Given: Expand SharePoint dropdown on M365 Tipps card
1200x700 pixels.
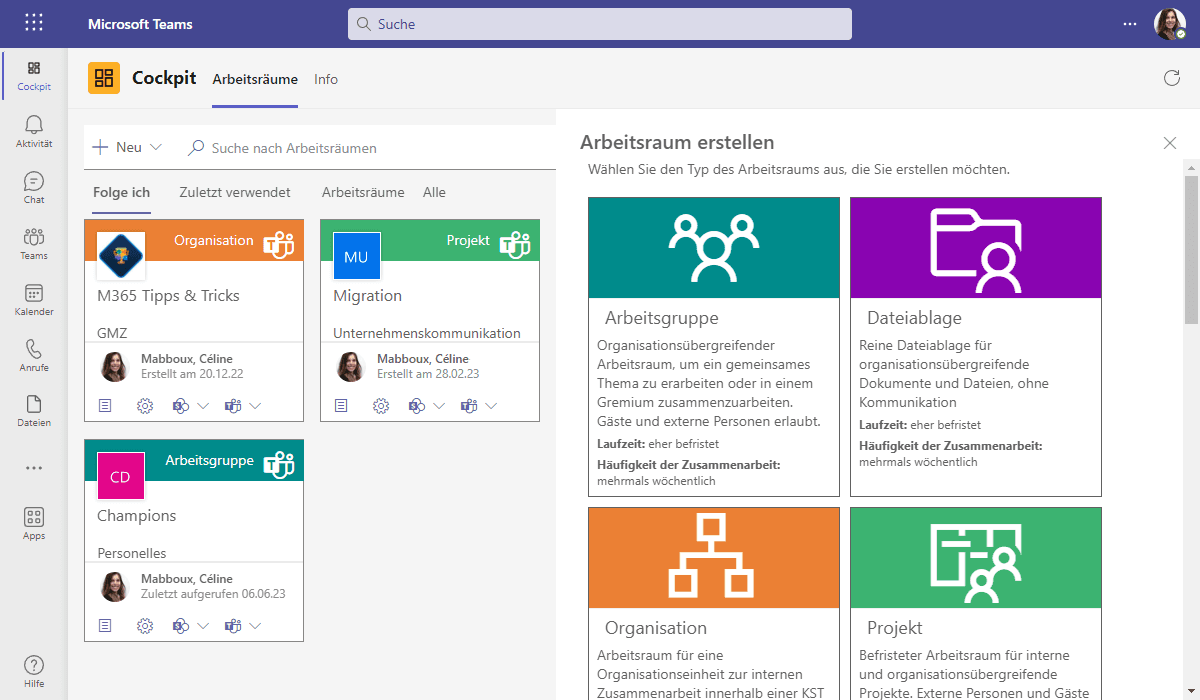Looking at the screenshot, I should point(203,405).
